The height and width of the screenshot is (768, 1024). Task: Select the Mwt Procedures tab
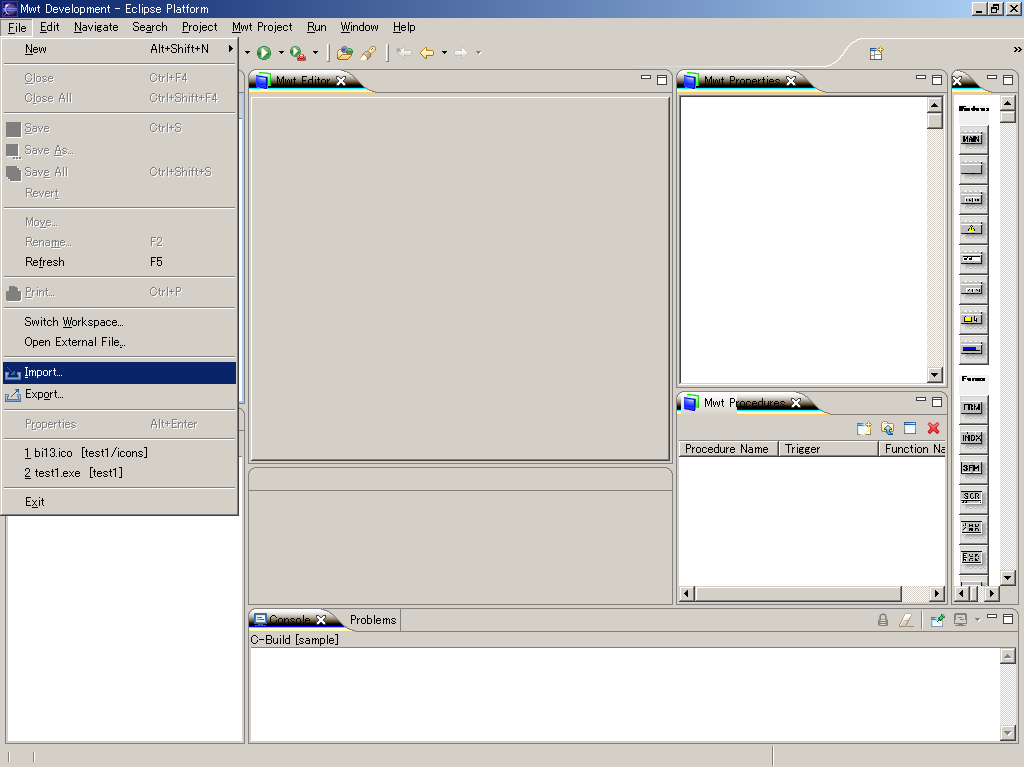click(744, 402)
